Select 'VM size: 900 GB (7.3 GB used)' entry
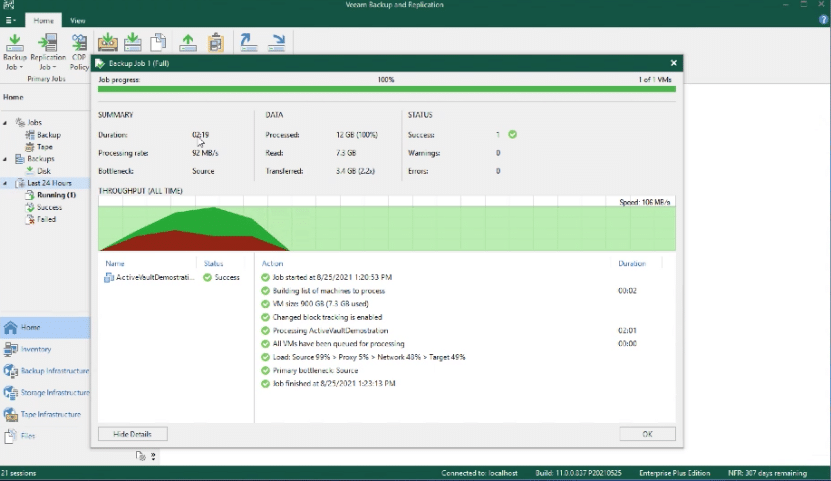 [x=320, y=304]
